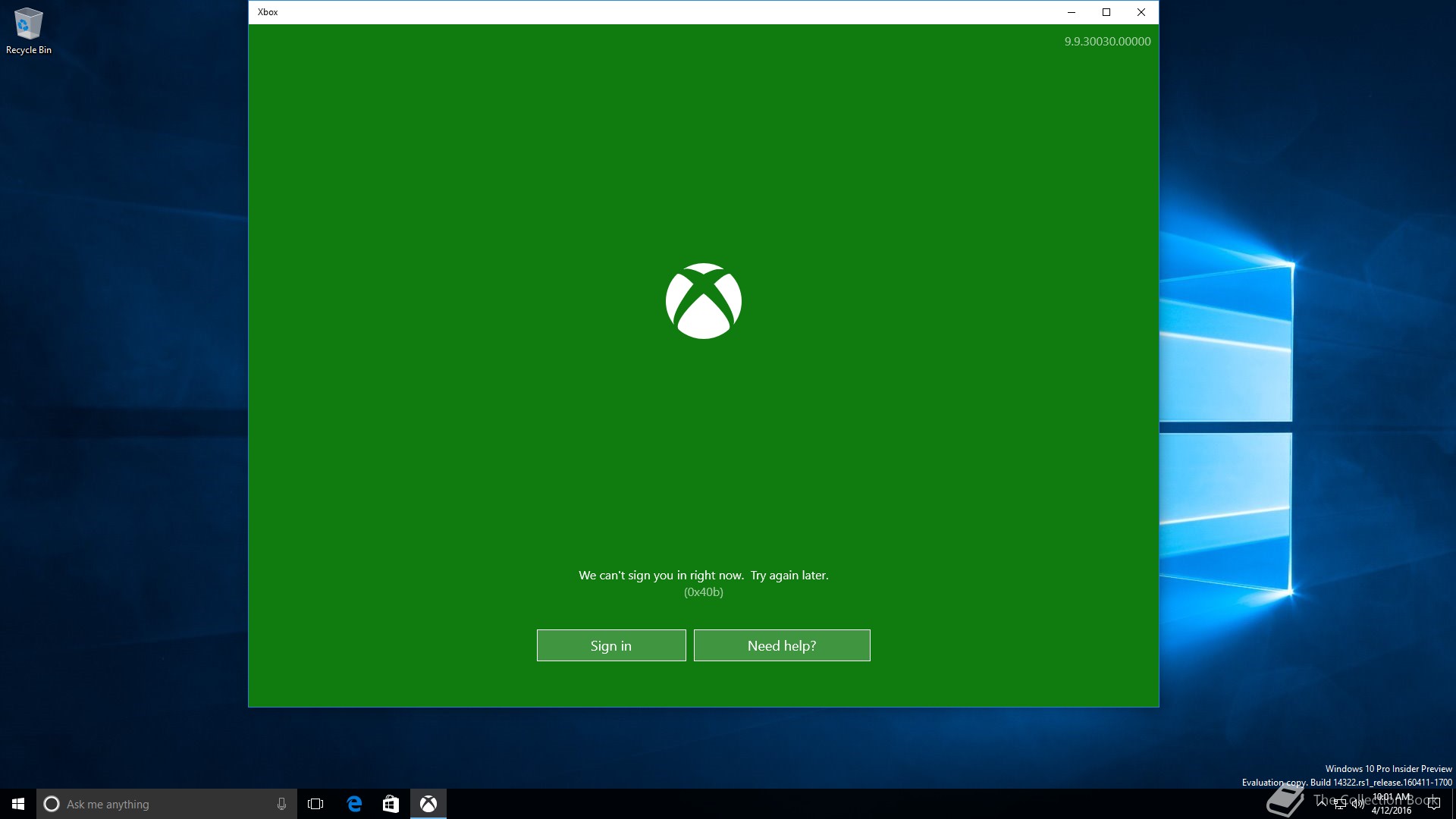
Task: Select the error code text (0x40b)
Action: pyautogui.click(x=704, y=592)
